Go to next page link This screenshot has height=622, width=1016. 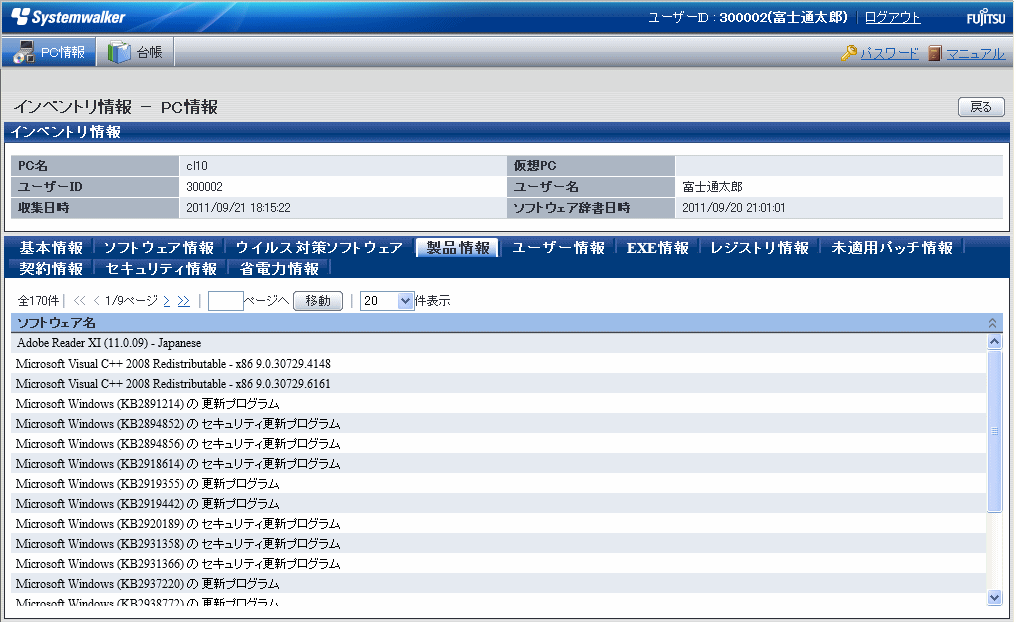[x=167, y=301]
